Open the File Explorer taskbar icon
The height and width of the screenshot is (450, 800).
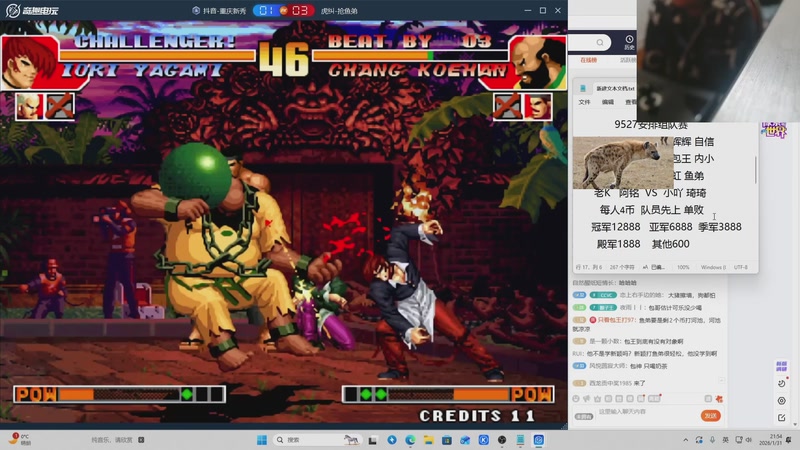click(429, 440)
